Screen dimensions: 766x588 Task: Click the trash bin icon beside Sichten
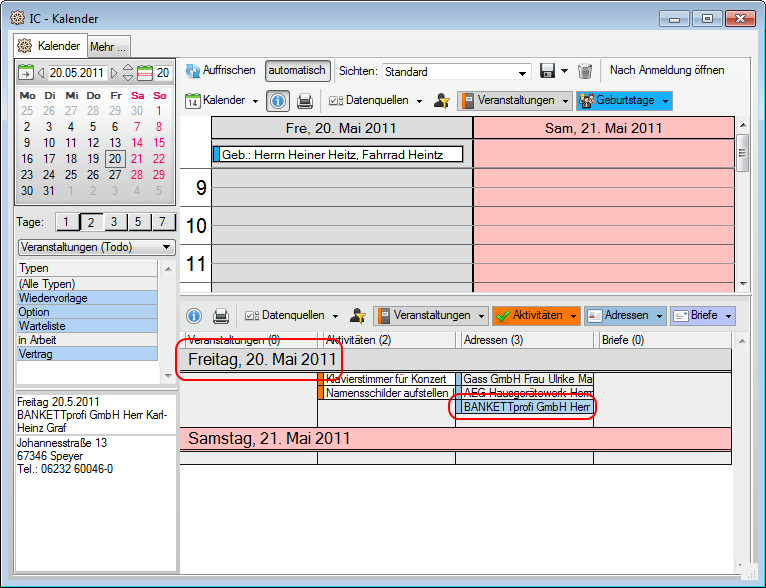pyautogui.click(x=585, y=71)
